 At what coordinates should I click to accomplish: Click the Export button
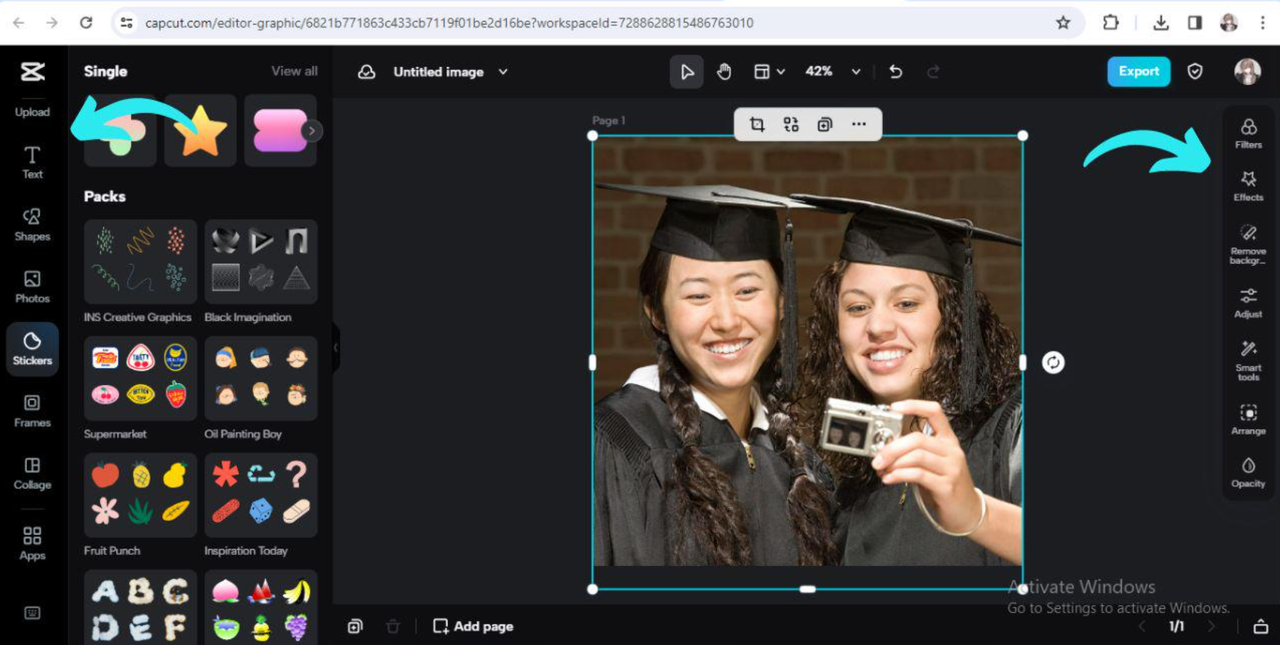click(1139, 71)
